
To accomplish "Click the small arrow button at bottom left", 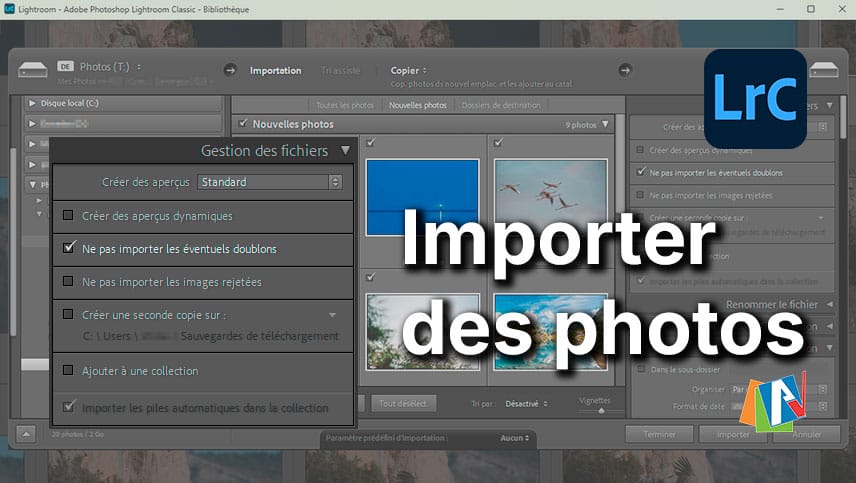I will click(26, 434).
